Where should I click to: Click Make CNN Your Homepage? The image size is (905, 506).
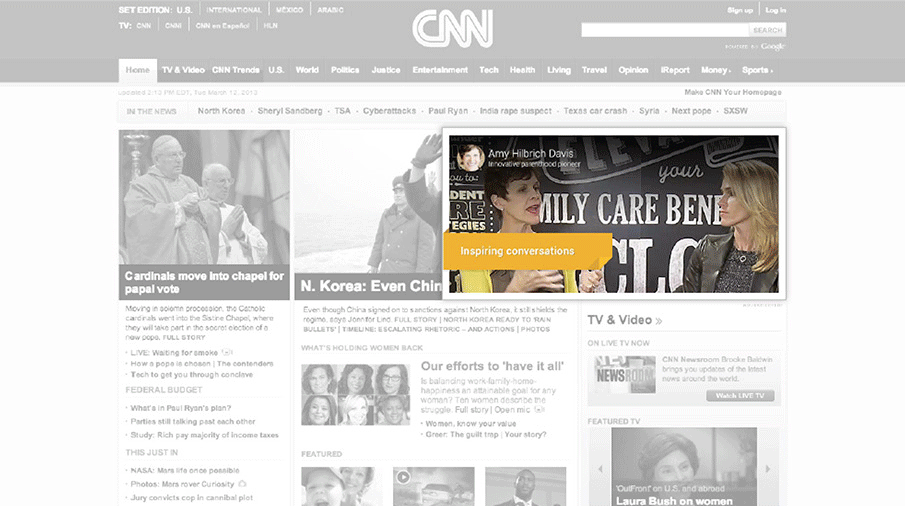(x=733, y=92)
